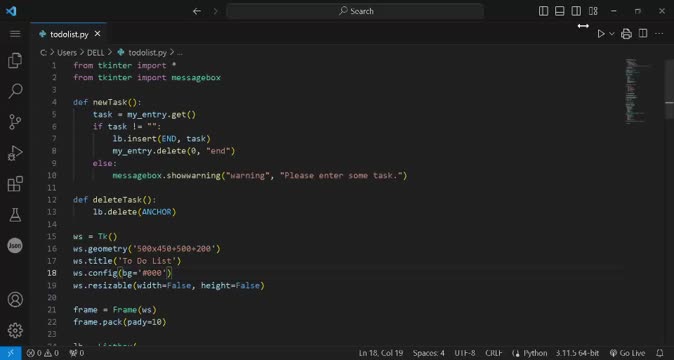
Task: Open the editor more actions menu
Action: click(x=659, y=34)
